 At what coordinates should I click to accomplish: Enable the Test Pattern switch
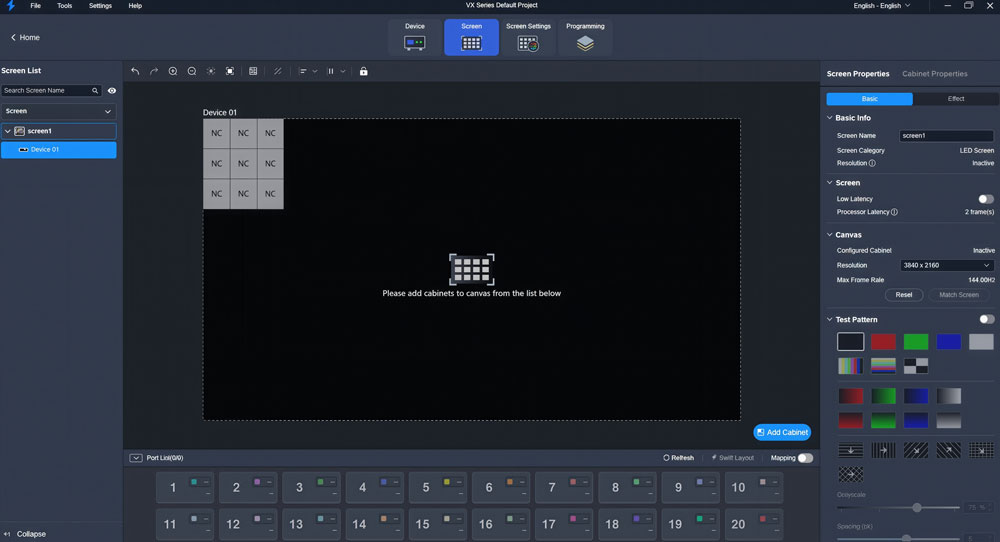click(987, 319)
